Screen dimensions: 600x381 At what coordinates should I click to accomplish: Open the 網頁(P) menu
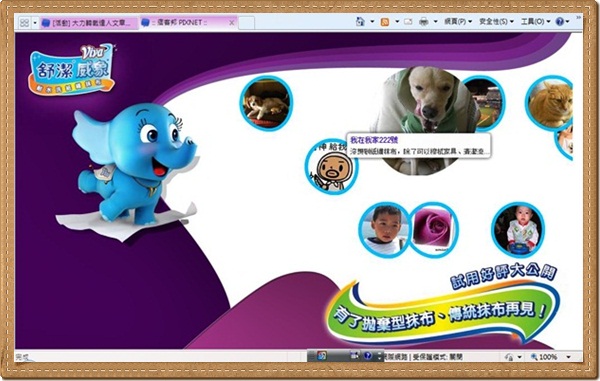tap(458, 22)
